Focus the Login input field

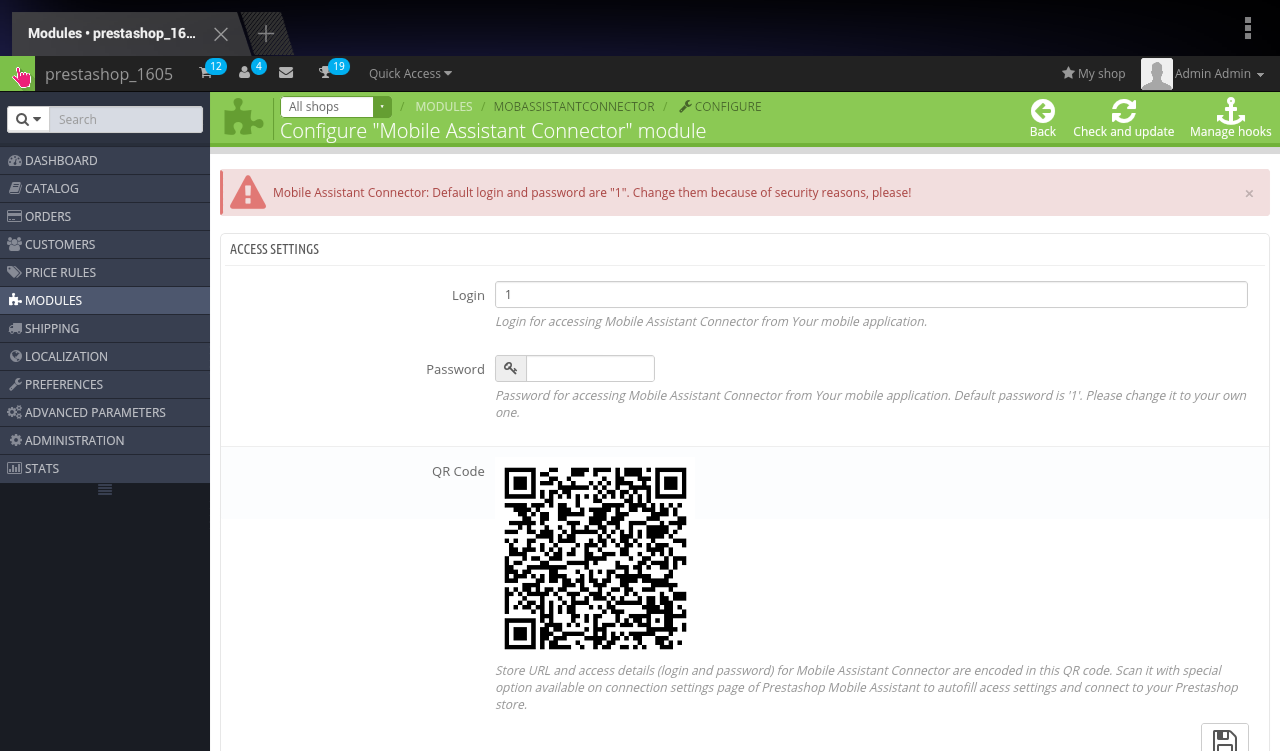click(x=871, y=294)
